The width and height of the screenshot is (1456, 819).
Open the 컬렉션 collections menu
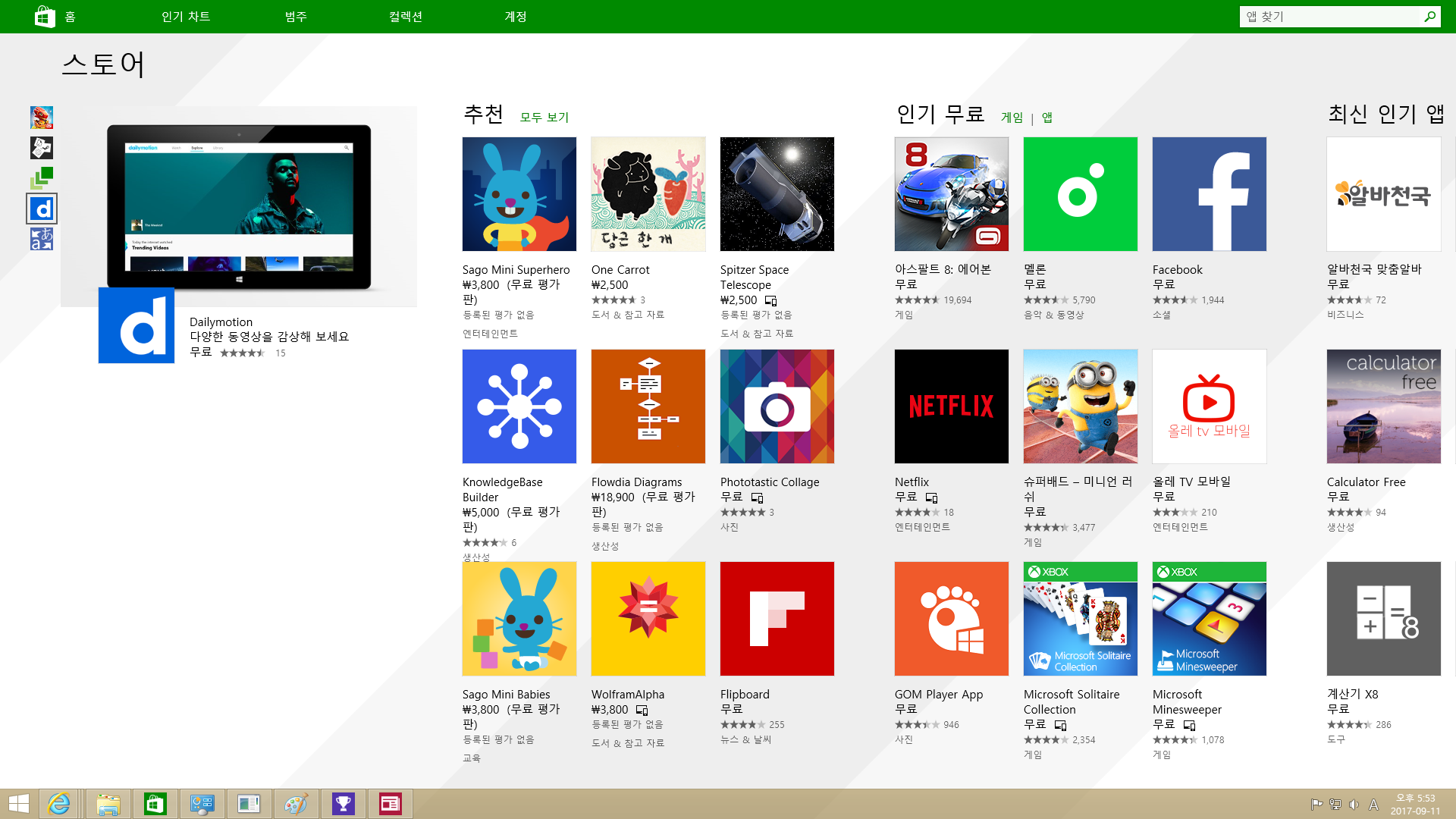[x=406, y=17]
